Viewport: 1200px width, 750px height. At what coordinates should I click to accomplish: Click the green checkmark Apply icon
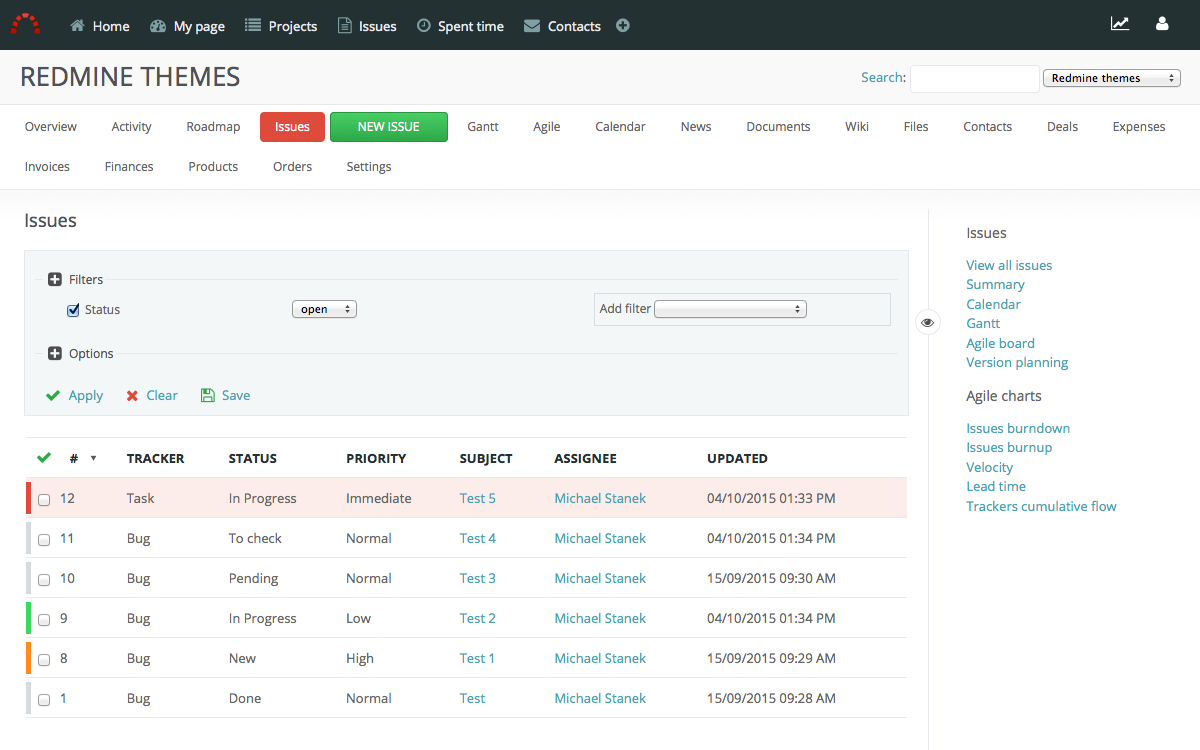tap(53, 396)
